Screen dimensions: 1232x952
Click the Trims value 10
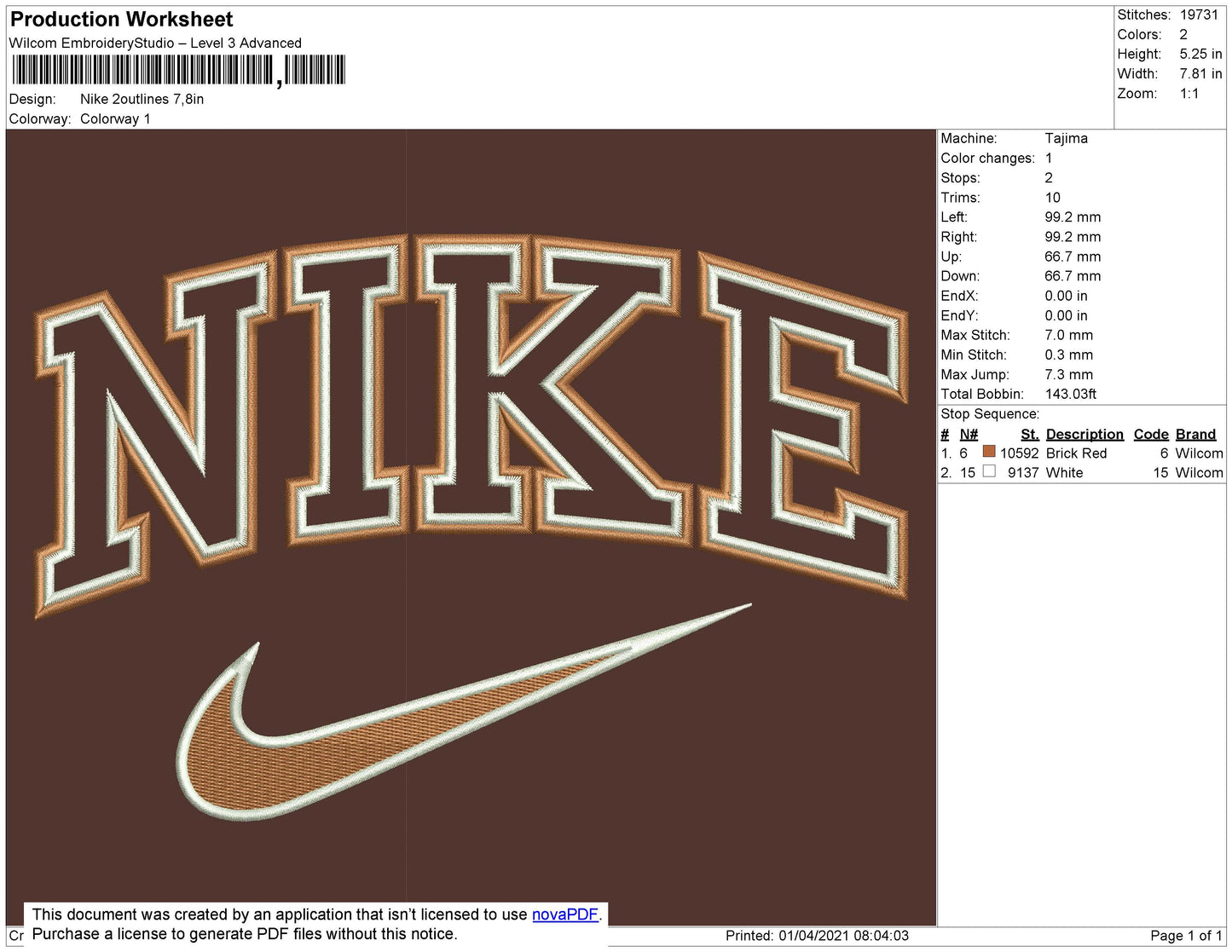pyautogui.click(x=1053, y=197)
